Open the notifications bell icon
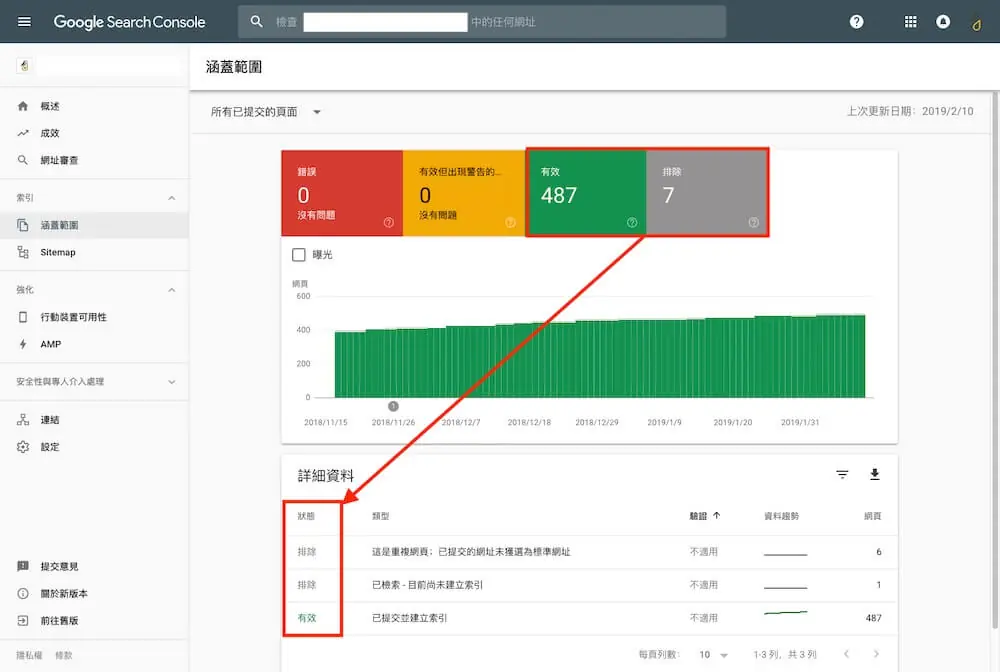1000x672 pixels. click(943, 22)
